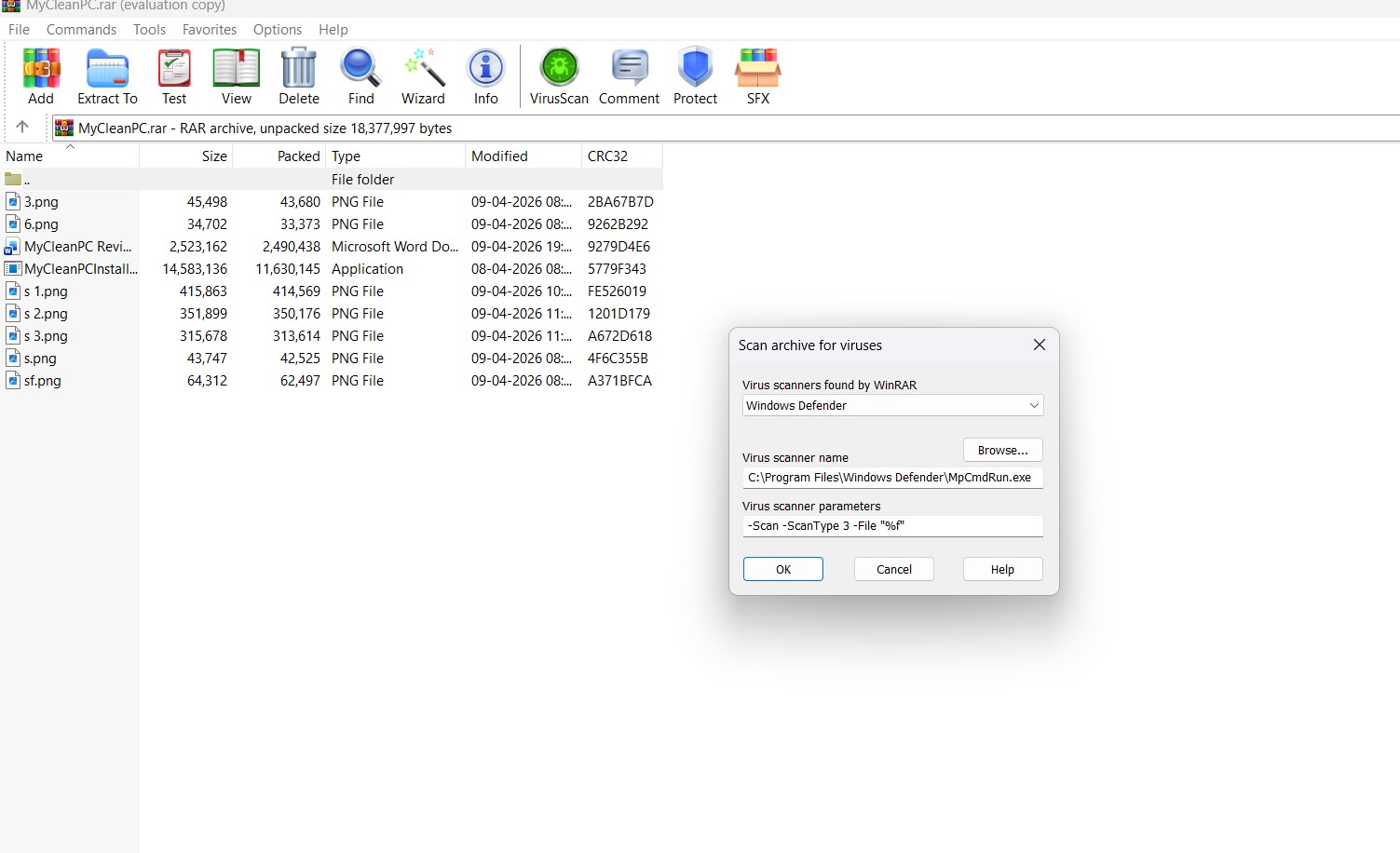Click the Browse... button
The image size is (1400, 853).
[x=1002, y=450]
